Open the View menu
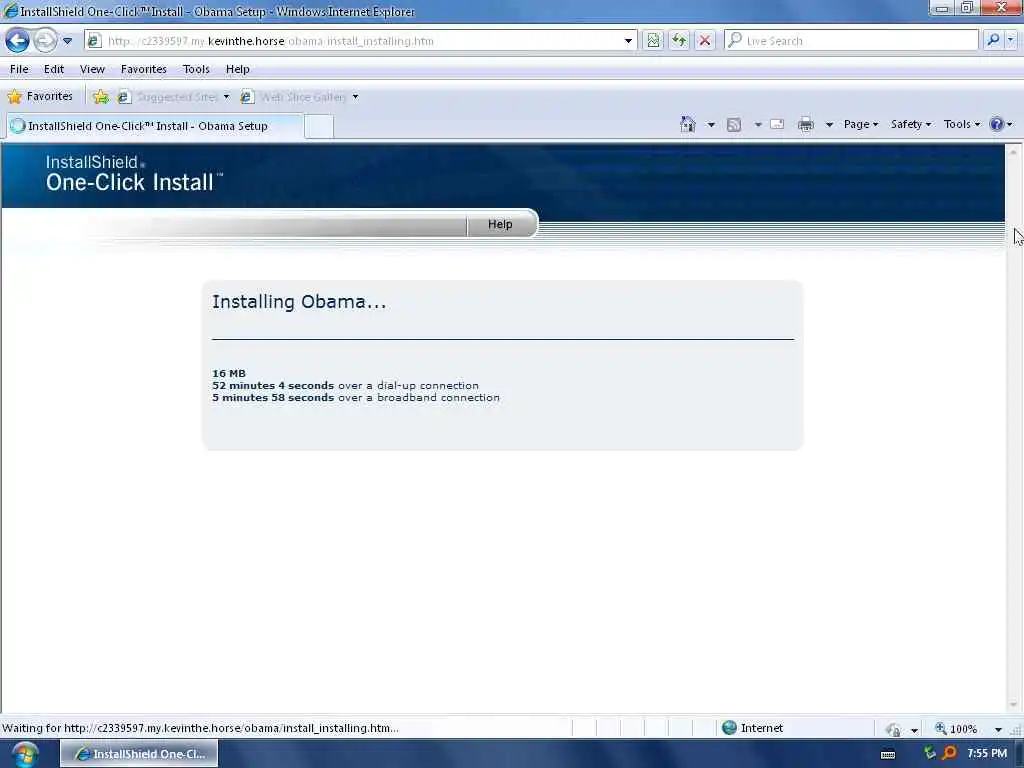 92,69
